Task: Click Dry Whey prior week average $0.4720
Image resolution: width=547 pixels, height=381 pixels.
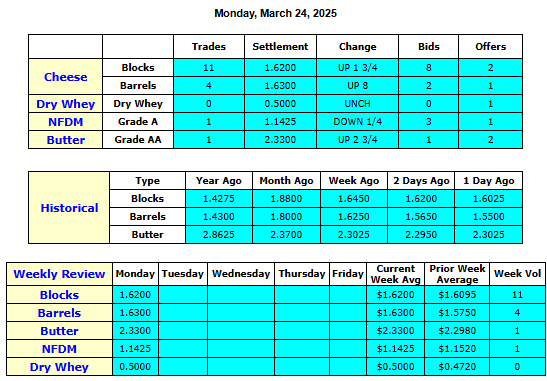Action: point(457,367)
